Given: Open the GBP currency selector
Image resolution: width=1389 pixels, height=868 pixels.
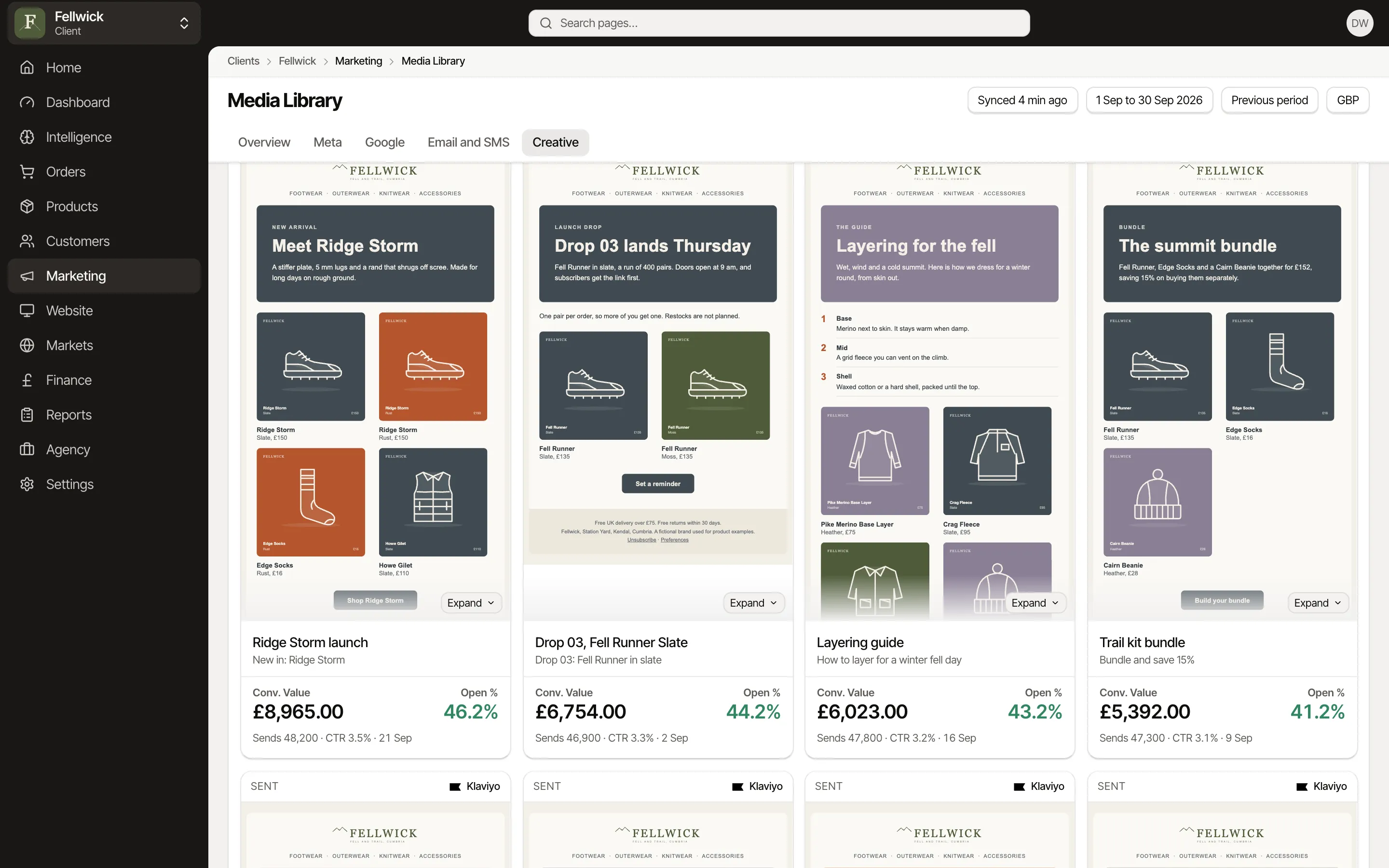Looking at the screenshot, I should (1348, 100).
